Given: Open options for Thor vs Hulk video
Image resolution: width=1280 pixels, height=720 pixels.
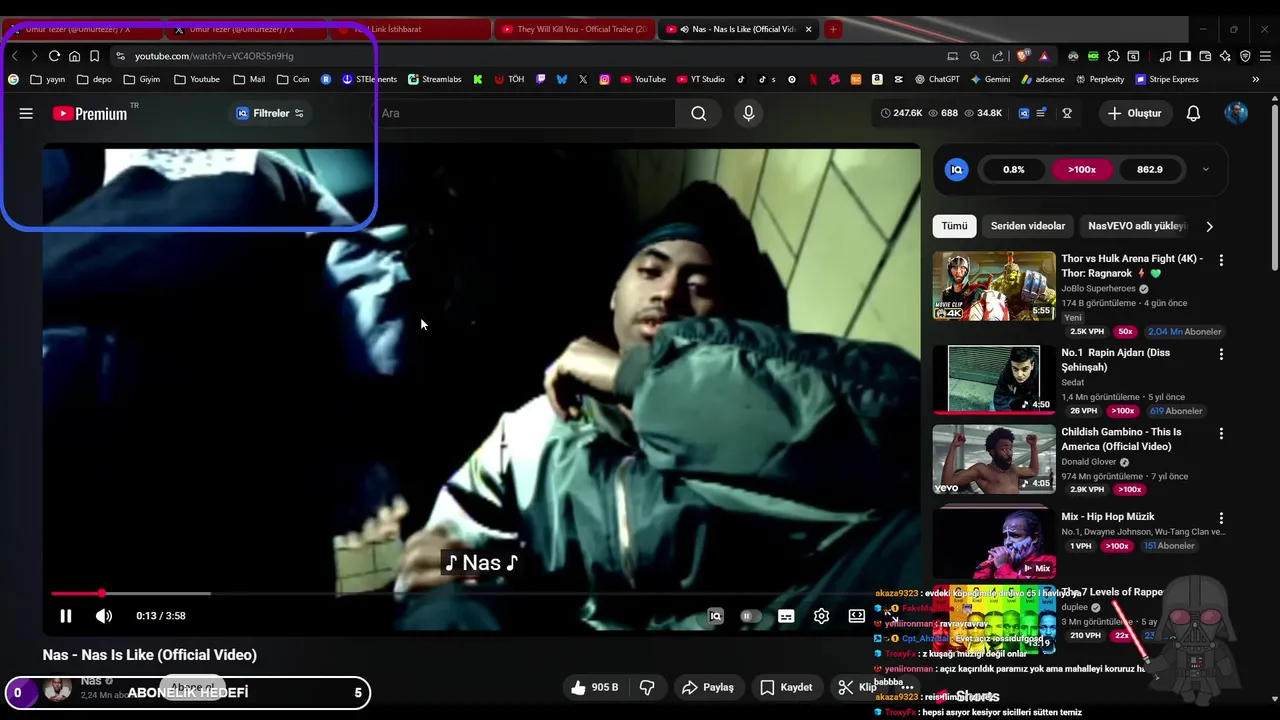Looking at the screenshot, I should 1221,260.
